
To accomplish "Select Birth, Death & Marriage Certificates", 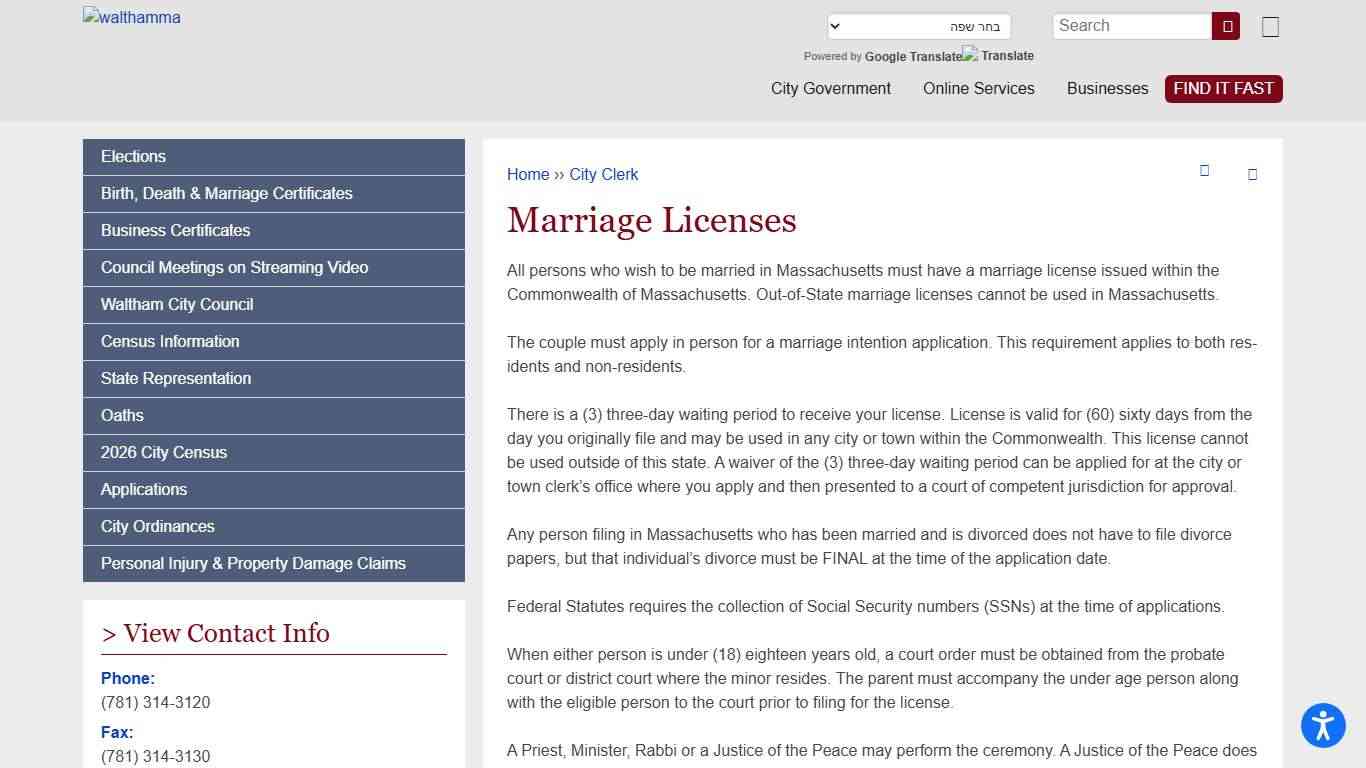I will click(227, 193).
